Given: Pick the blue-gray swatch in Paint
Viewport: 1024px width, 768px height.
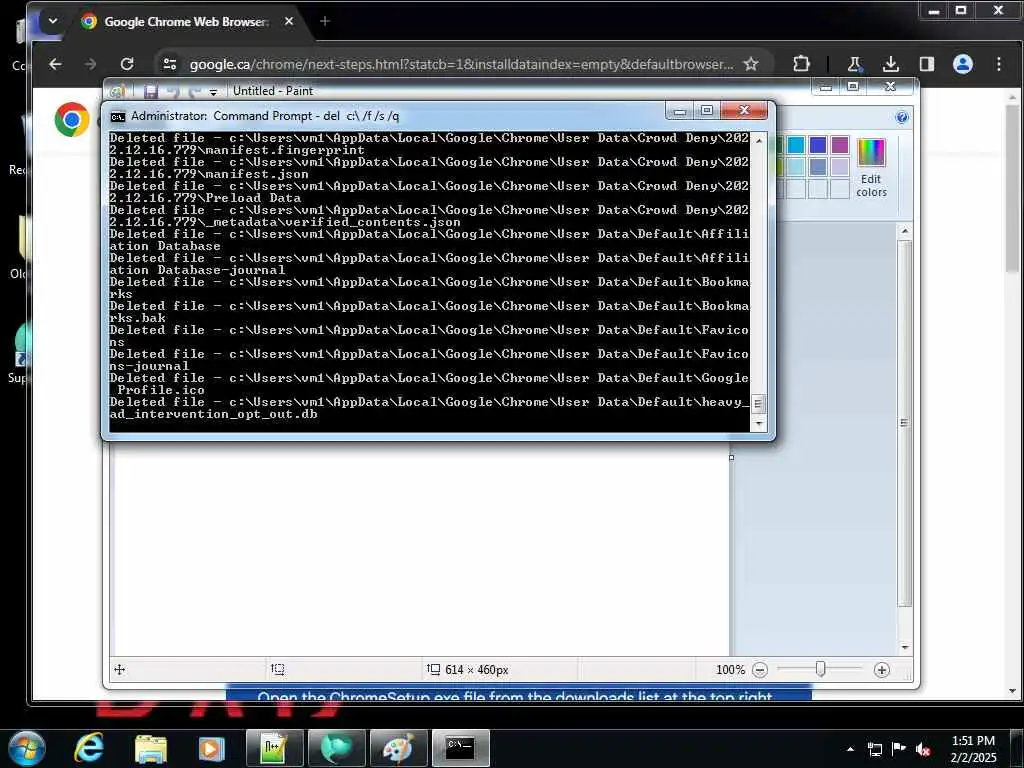Looking at the screenshot, I should click(818, 167).
